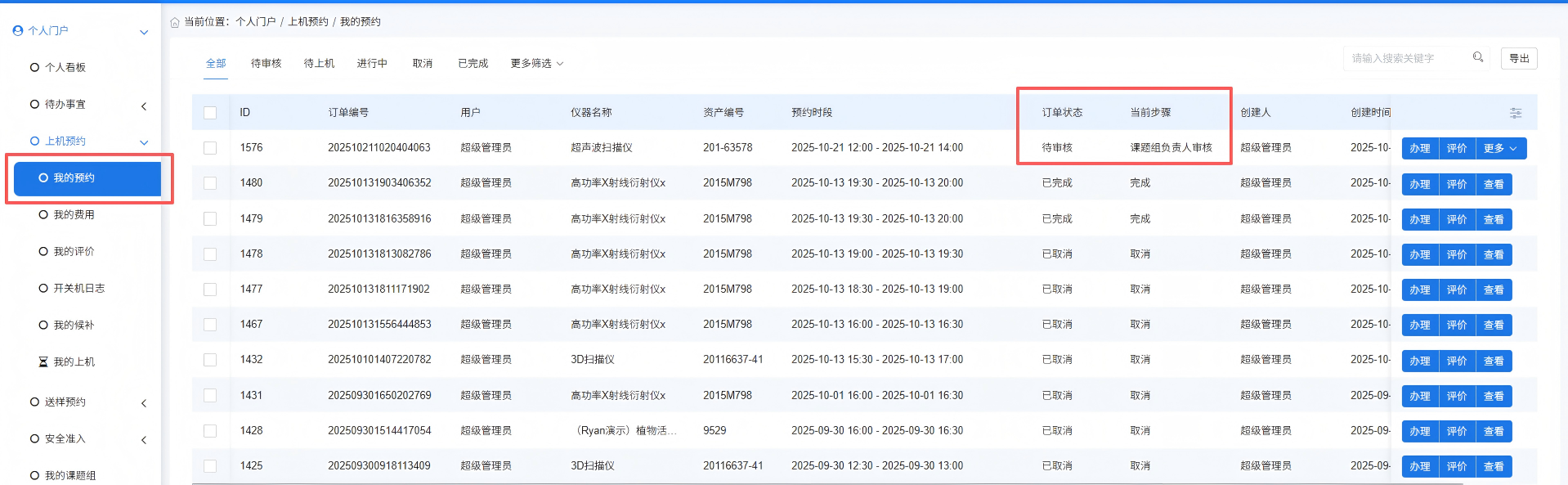Viewport: 1568px width, 485px height.
Task: Click the home icon in breadcrumb
Action: 174,22
